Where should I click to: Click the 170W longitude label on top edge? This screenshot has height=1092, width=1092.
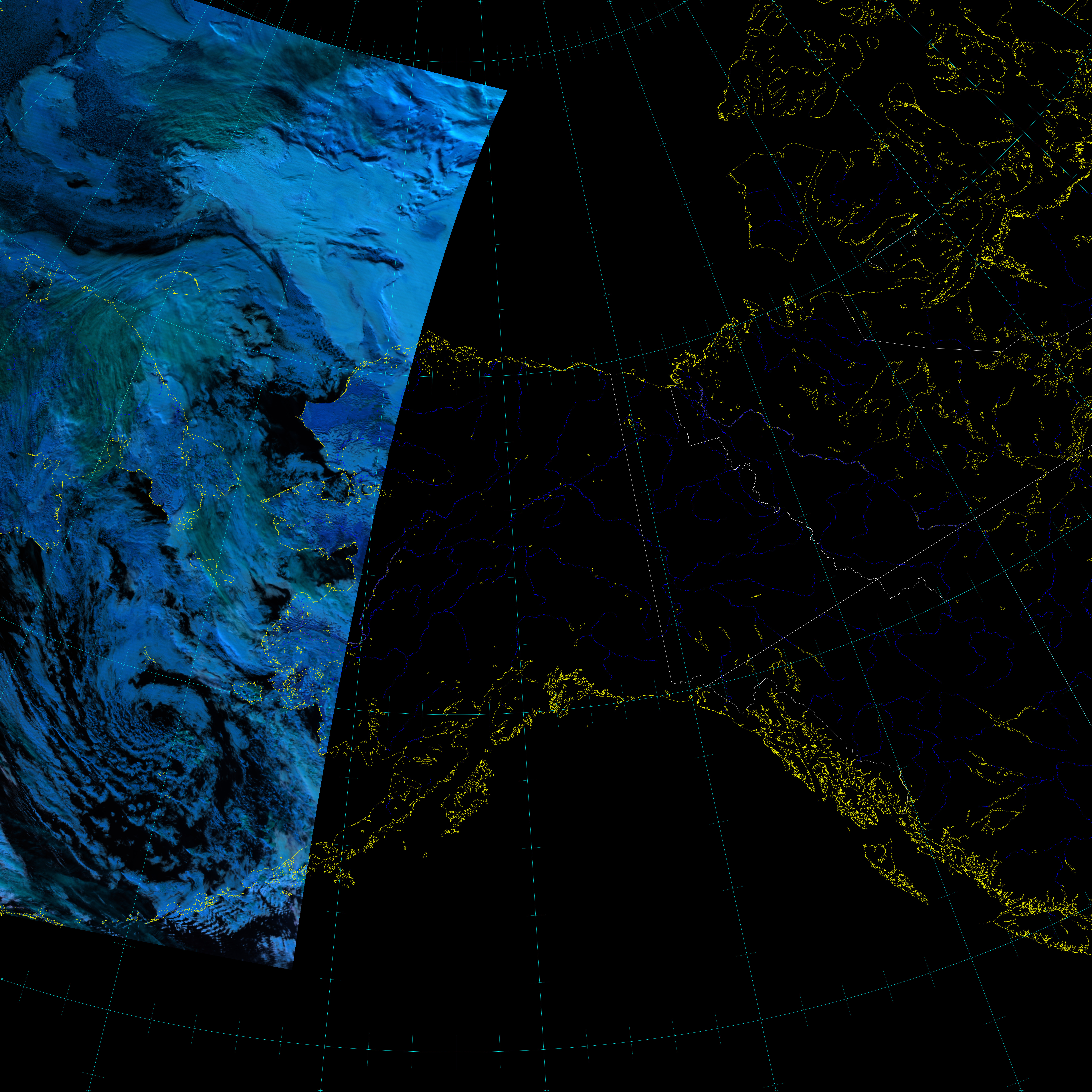pyautogui.click(x=356, y=2)
